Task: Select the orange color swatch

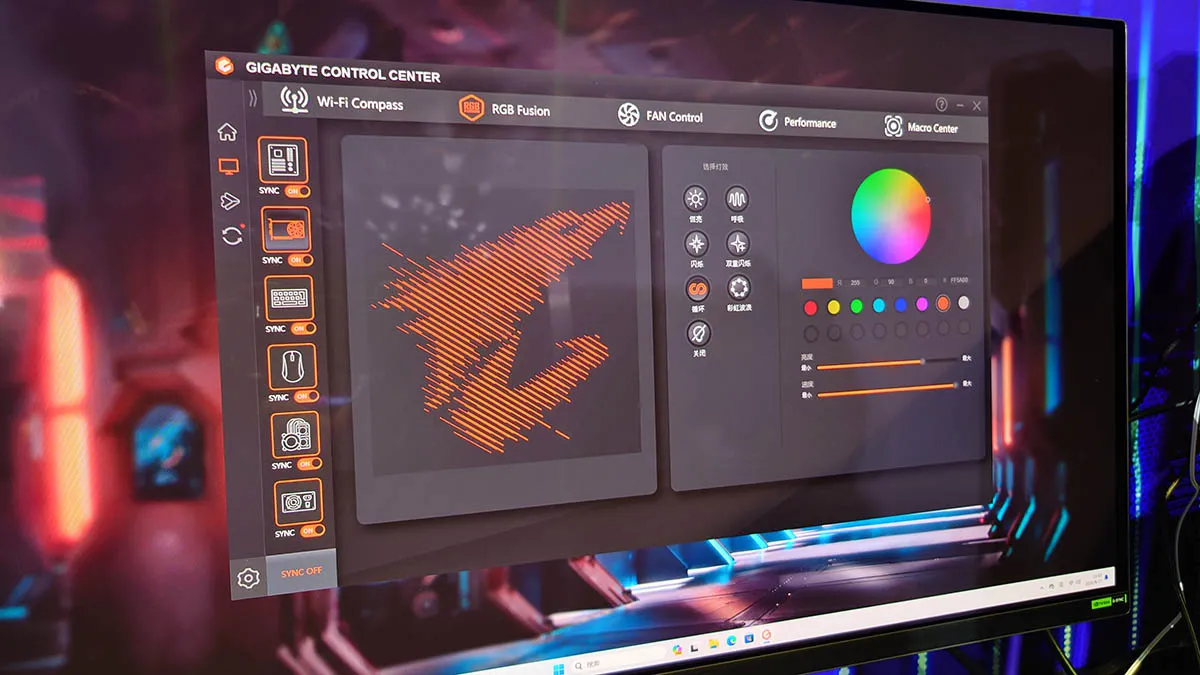Action: 943,303
